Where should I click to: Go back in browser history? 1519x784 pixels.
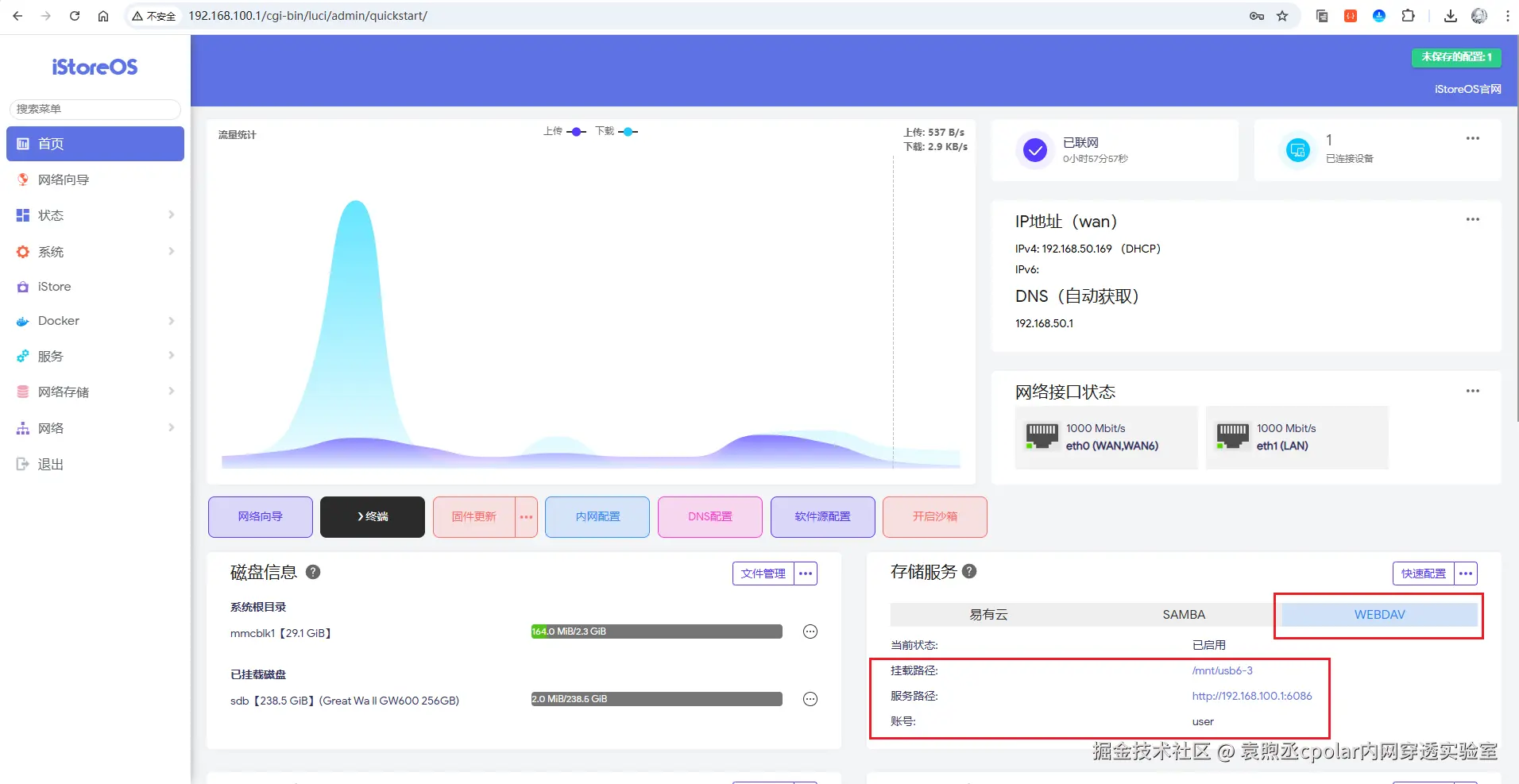[17, 16]
